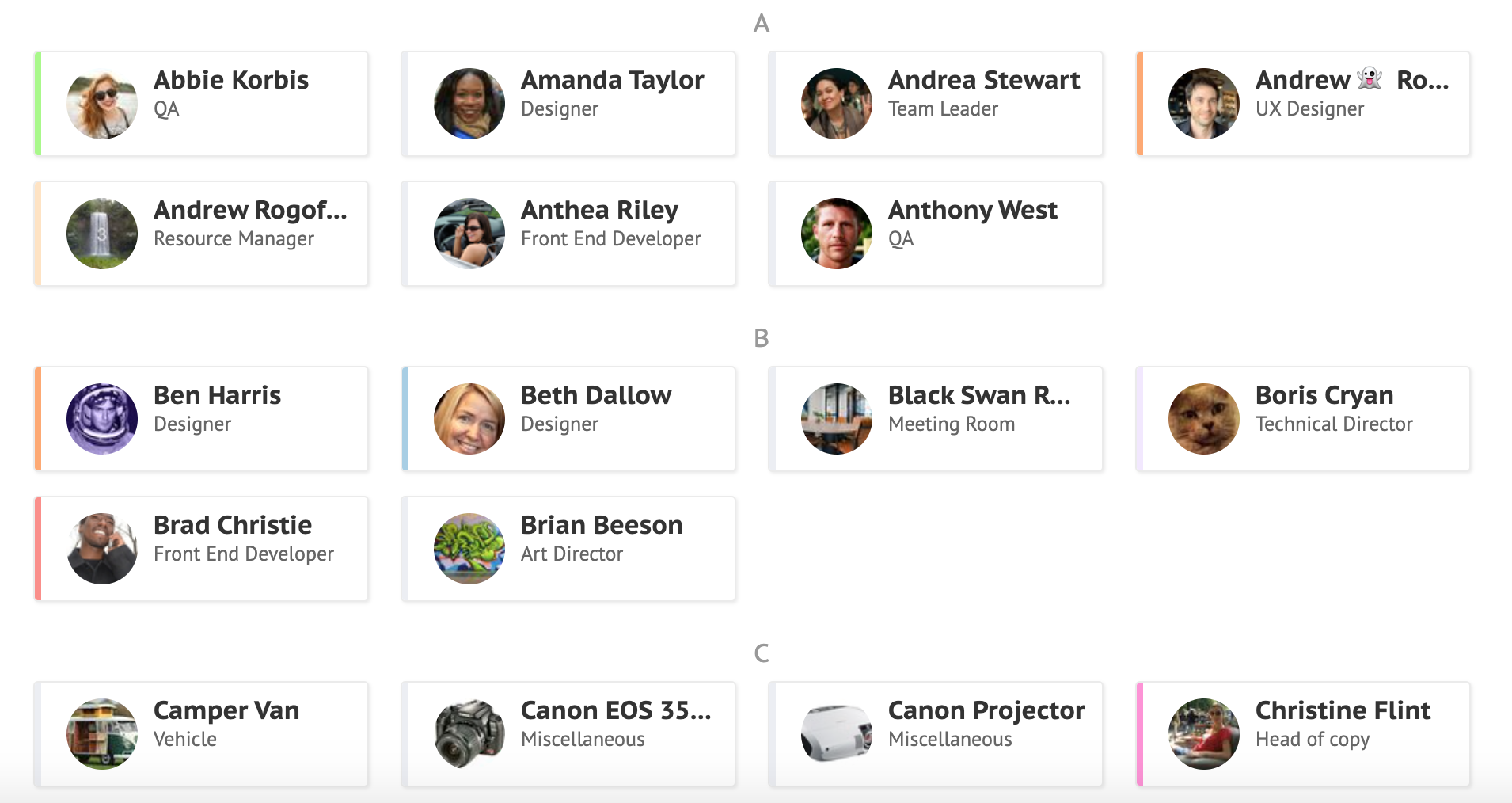
Task: Click the Anthony West name
Action: tap(973, 210)
